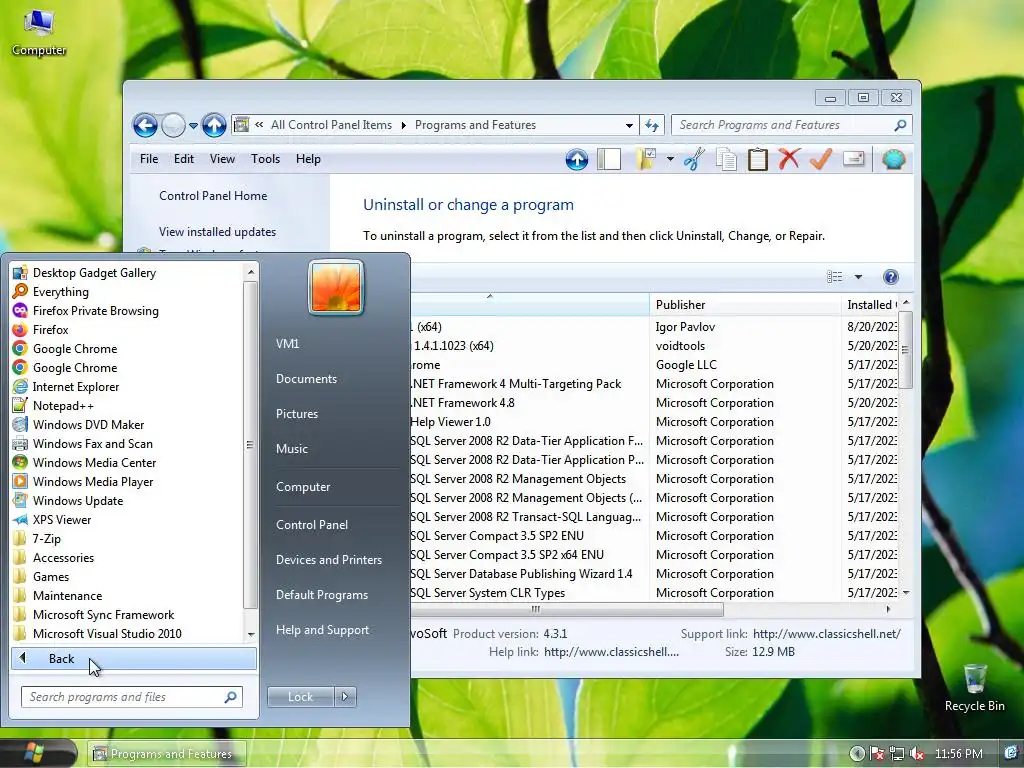Click the Forward navigation arrow button

(173, 125)
